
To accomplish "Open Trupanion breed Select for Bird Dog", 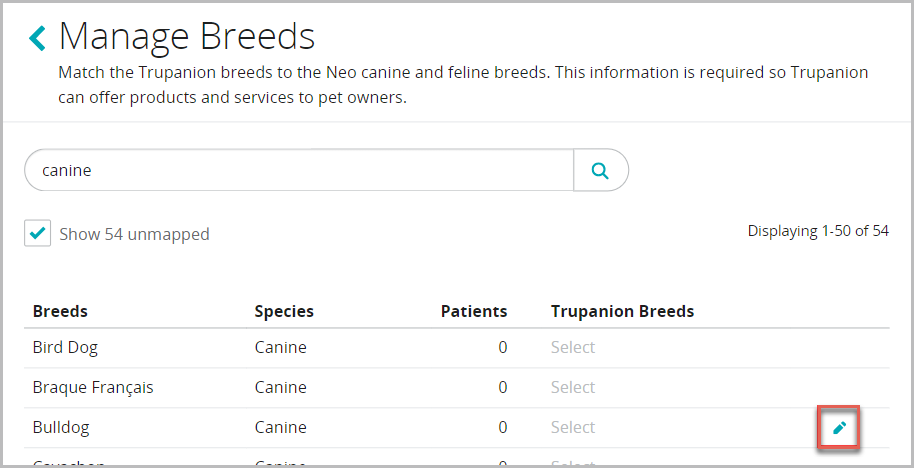I will [573, 348].
